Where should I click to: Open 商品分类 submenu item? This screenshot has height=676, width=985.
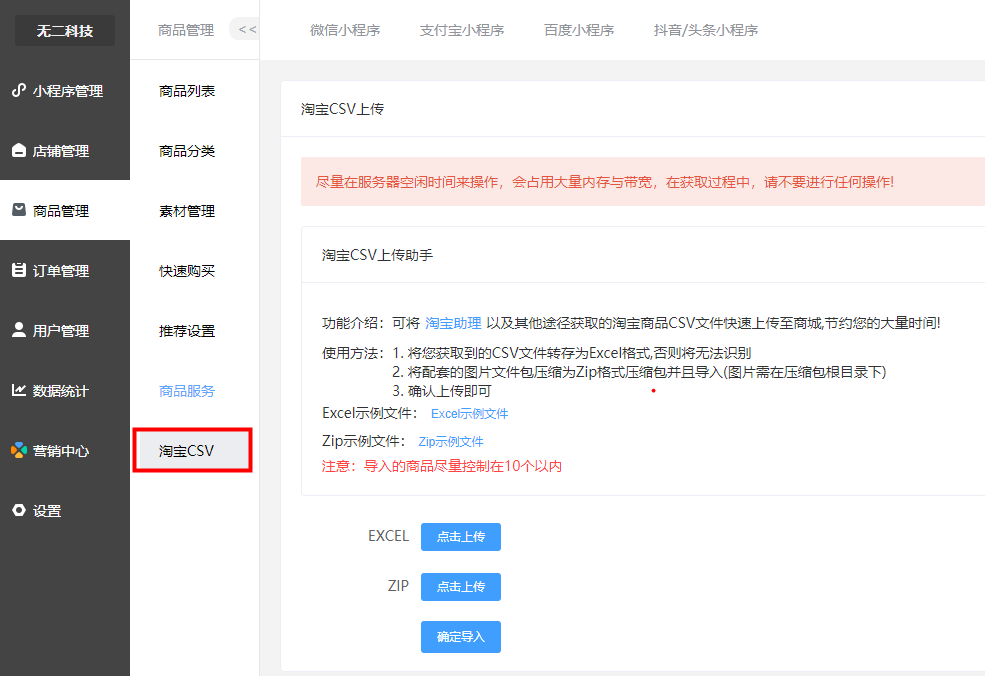[x=187, y=151]
